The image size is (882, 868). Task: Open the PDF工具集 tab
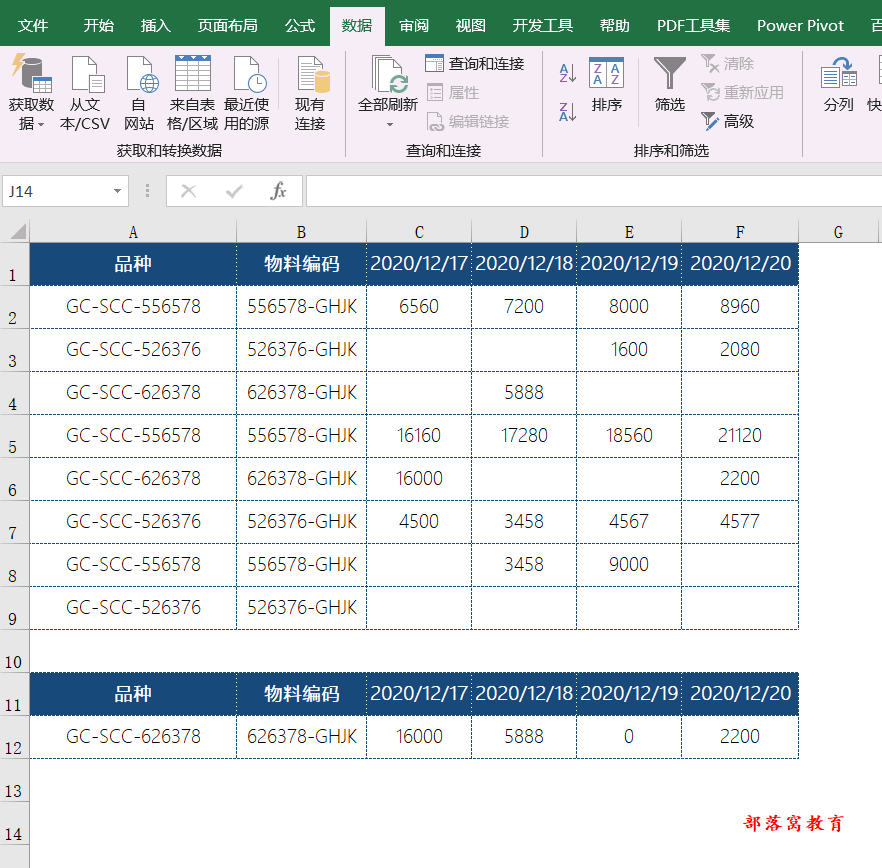pos(693,26)
